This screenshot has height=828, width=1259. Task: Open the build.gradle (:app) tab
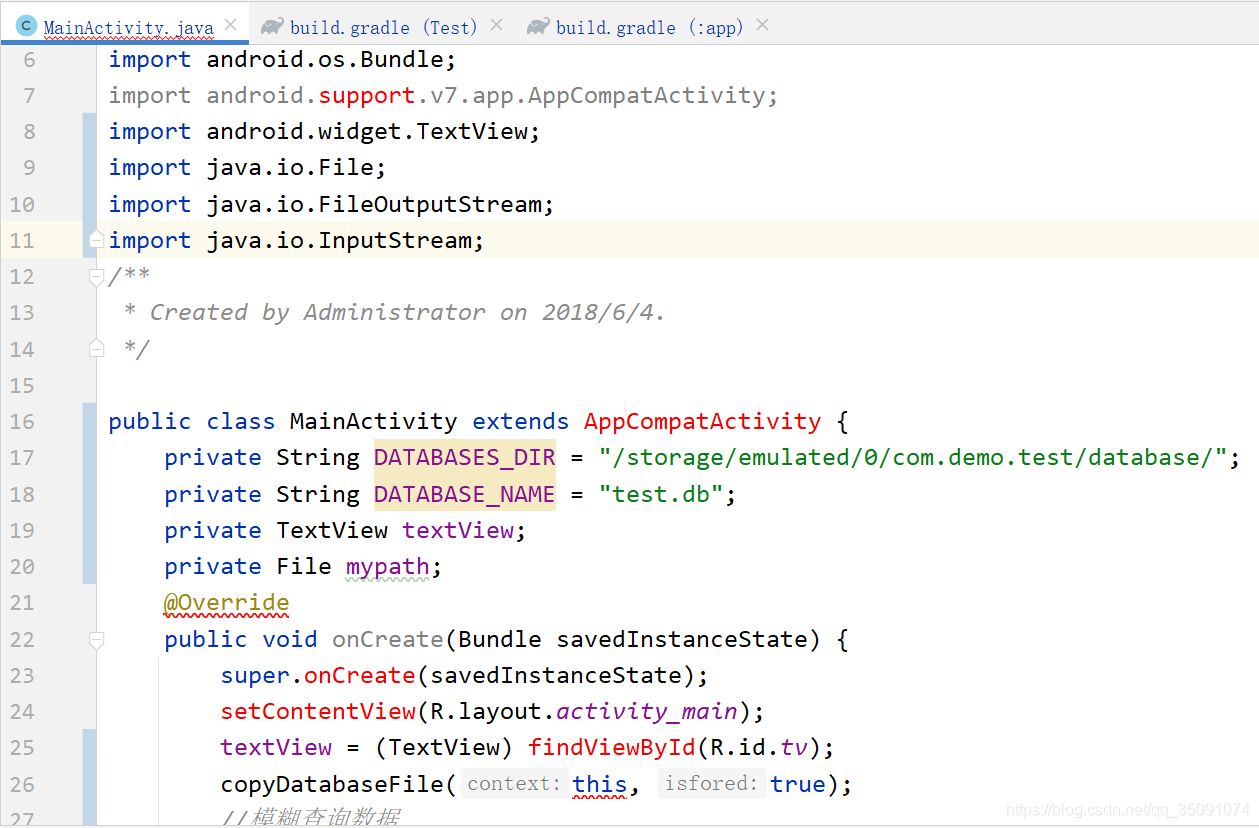click(650, 27)
